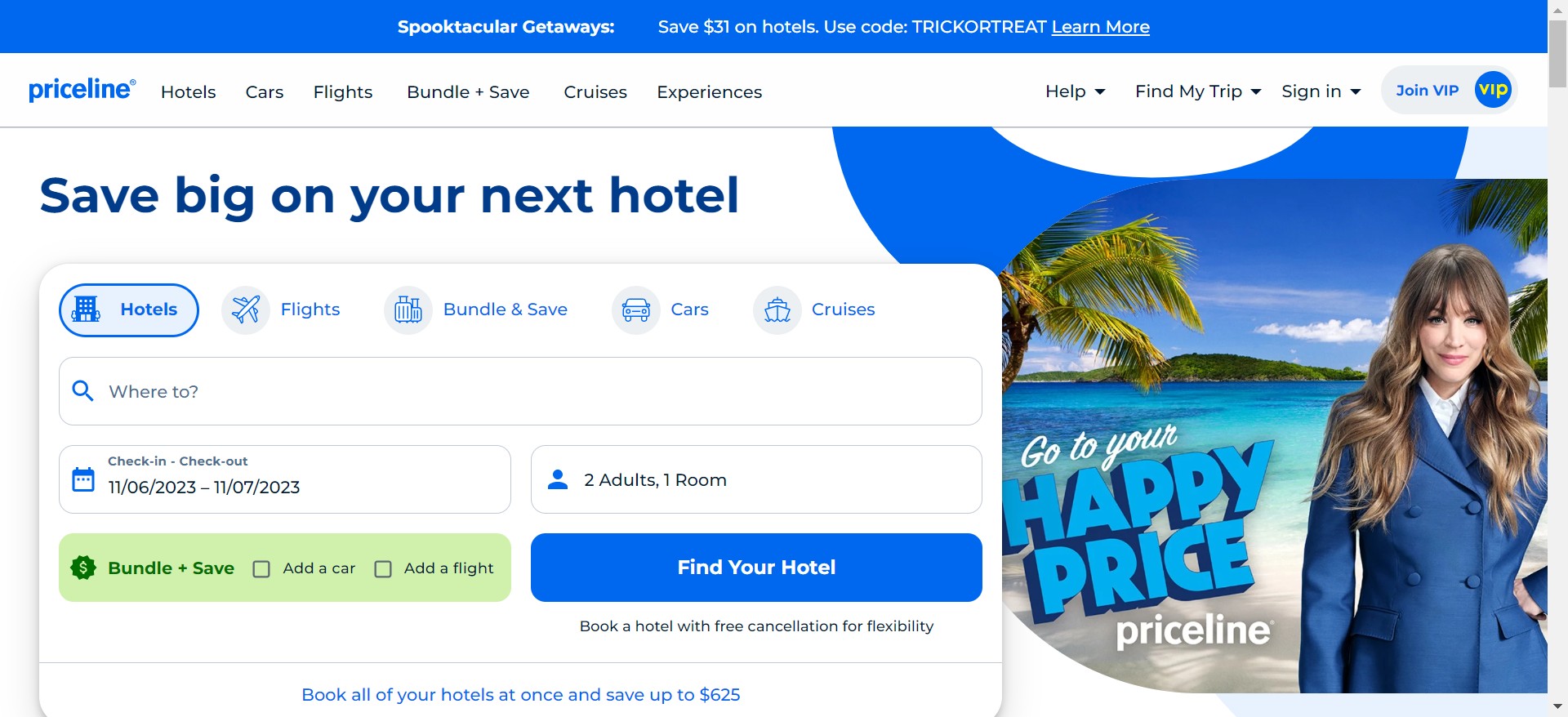Select the Flights airplane icon
The width and height of the screenshot is (1568, 717).
point(246,310)
